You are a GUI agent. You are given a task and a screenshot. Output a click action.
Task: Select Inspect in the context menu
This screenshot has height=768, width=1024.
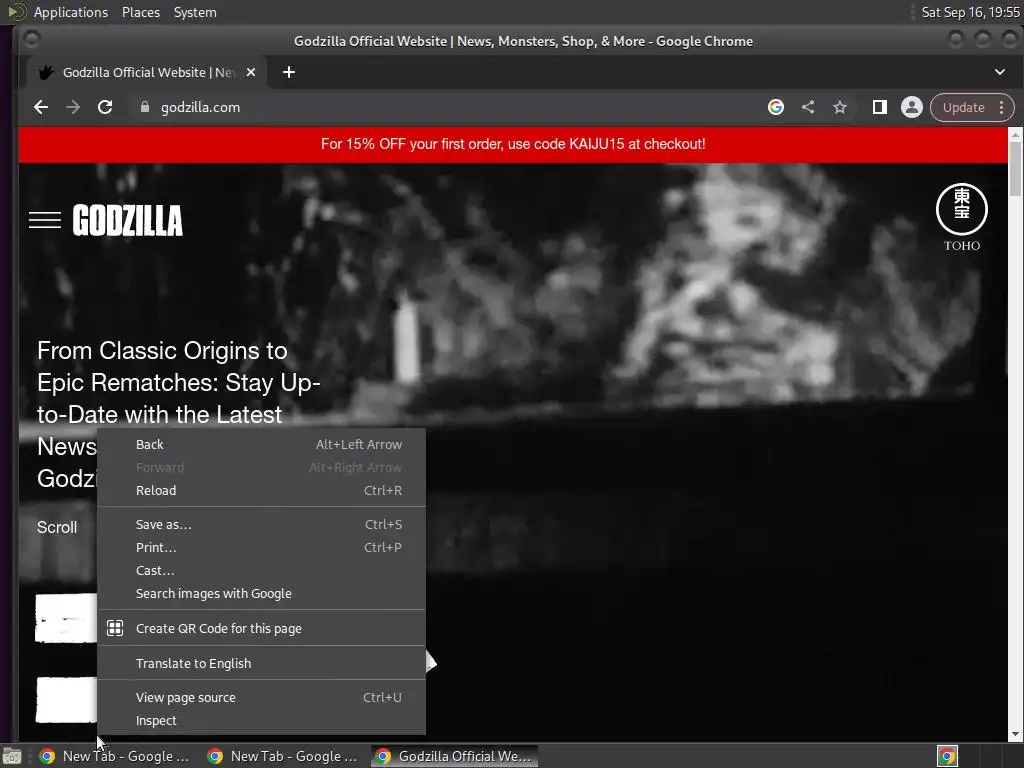click(261, 720)
